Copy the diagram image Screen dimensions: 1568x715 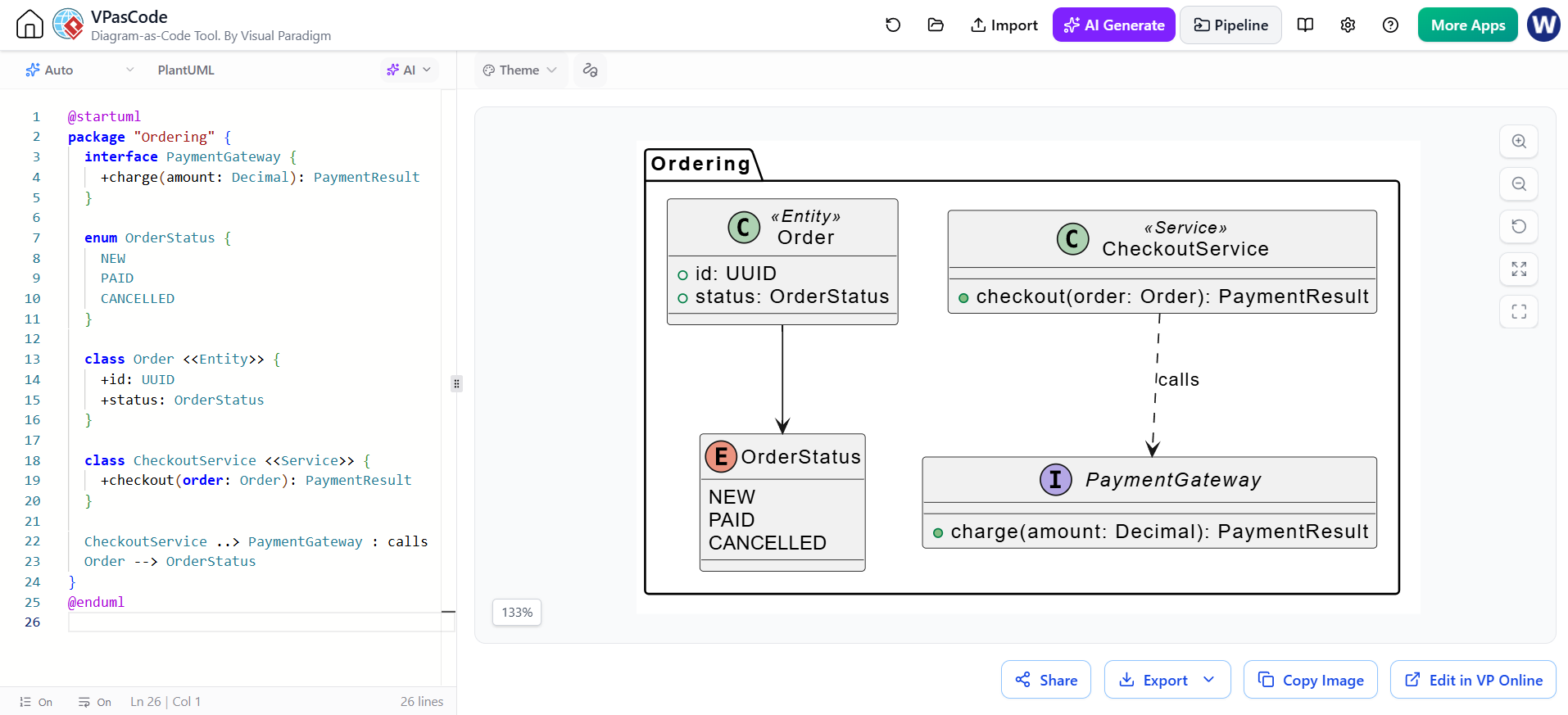click(1311, 680)
